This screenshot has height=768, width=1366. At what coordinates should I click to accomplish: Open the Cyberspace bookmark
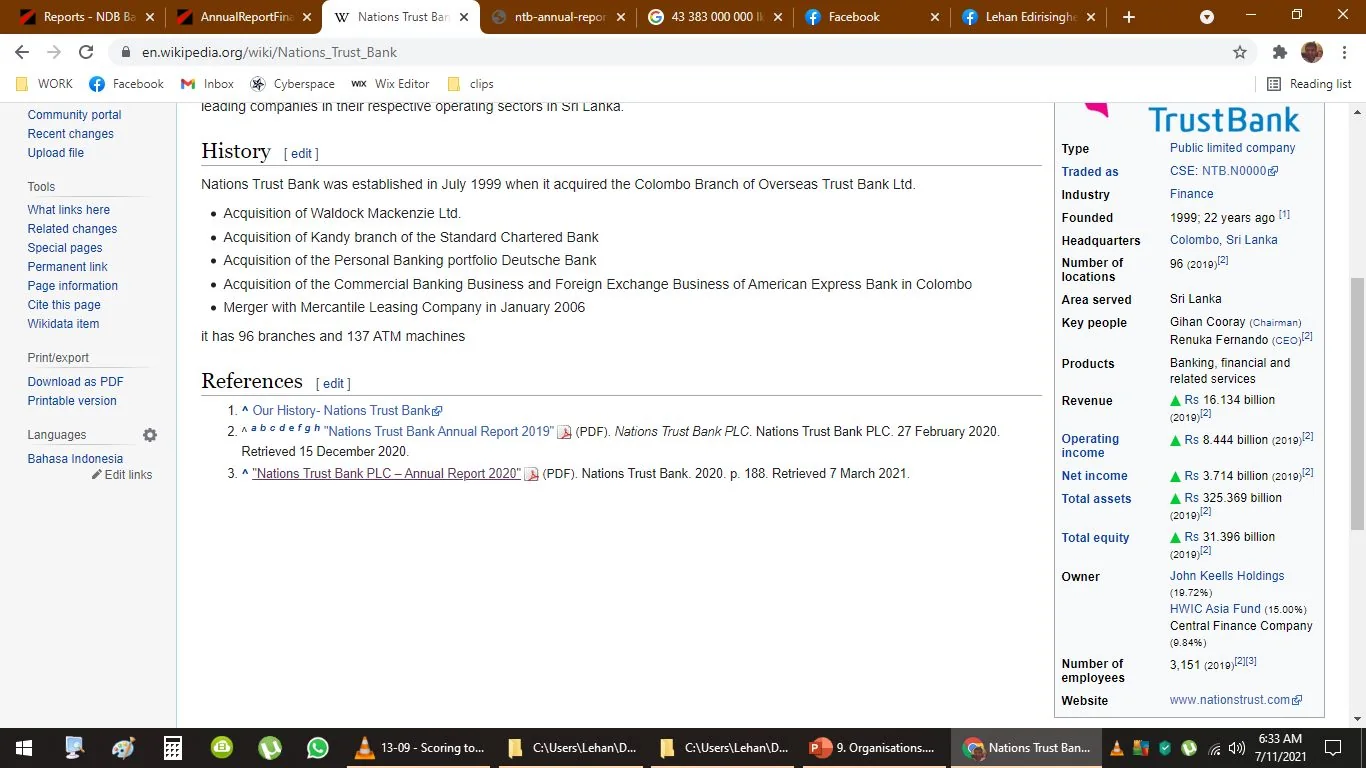tap(292, 84)
